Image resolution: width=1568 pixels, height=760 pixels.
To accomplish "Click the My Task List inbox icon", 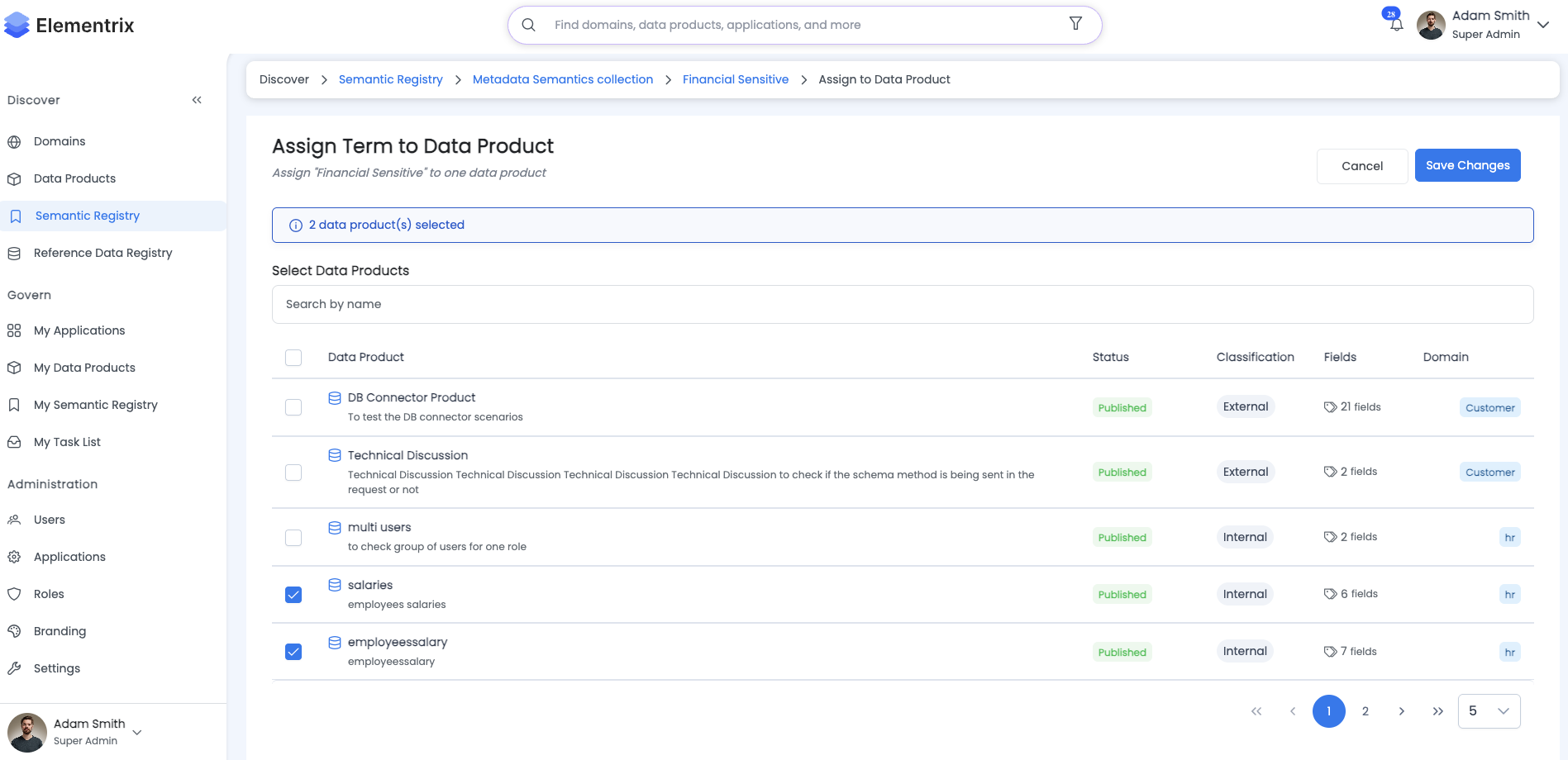I will click(x=15, y=442).
